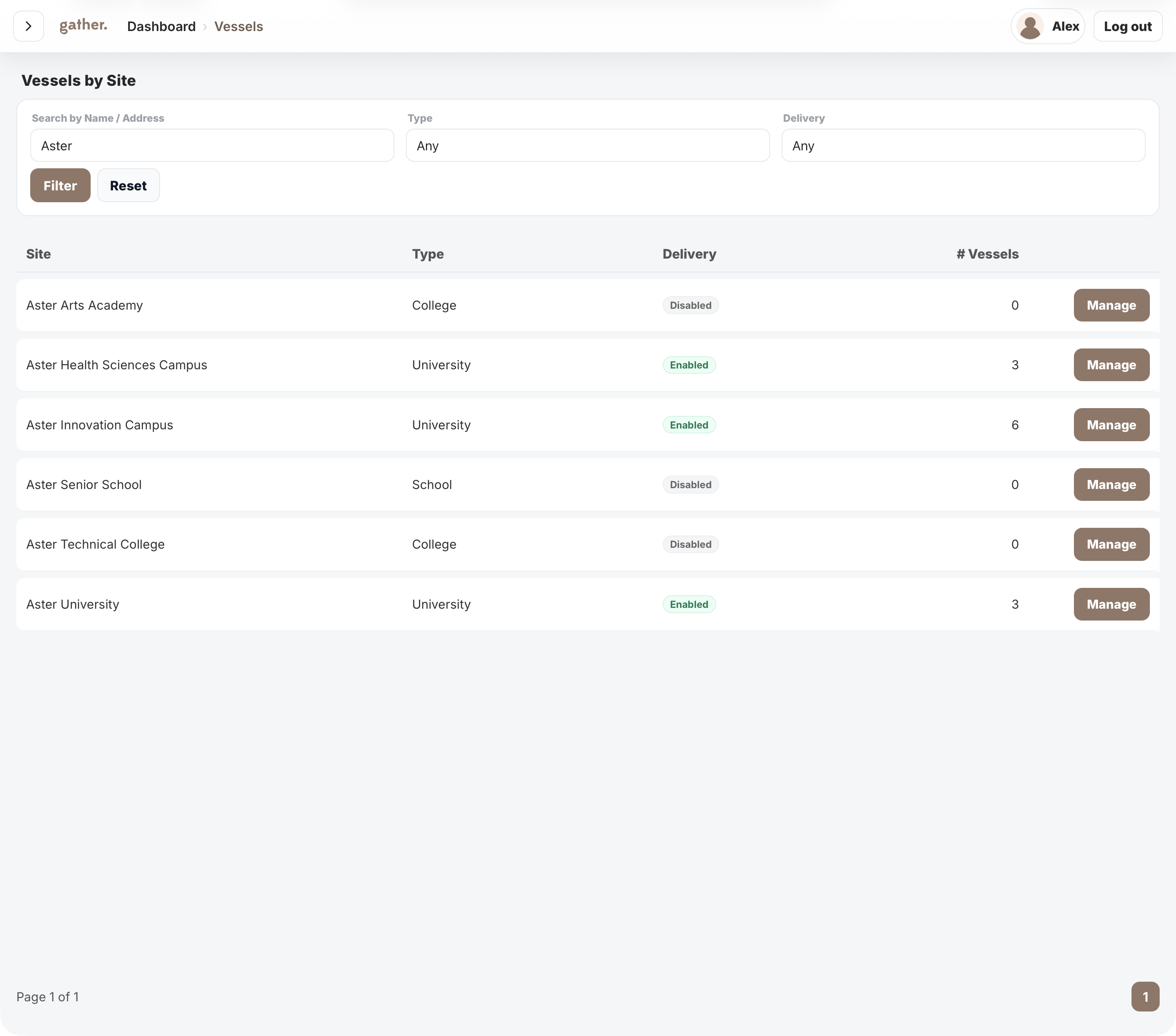Click the Disabled badge for Aster Technical College
Image resolution: width=1176 pixels, height=1036 pixels.
[690, 545]
